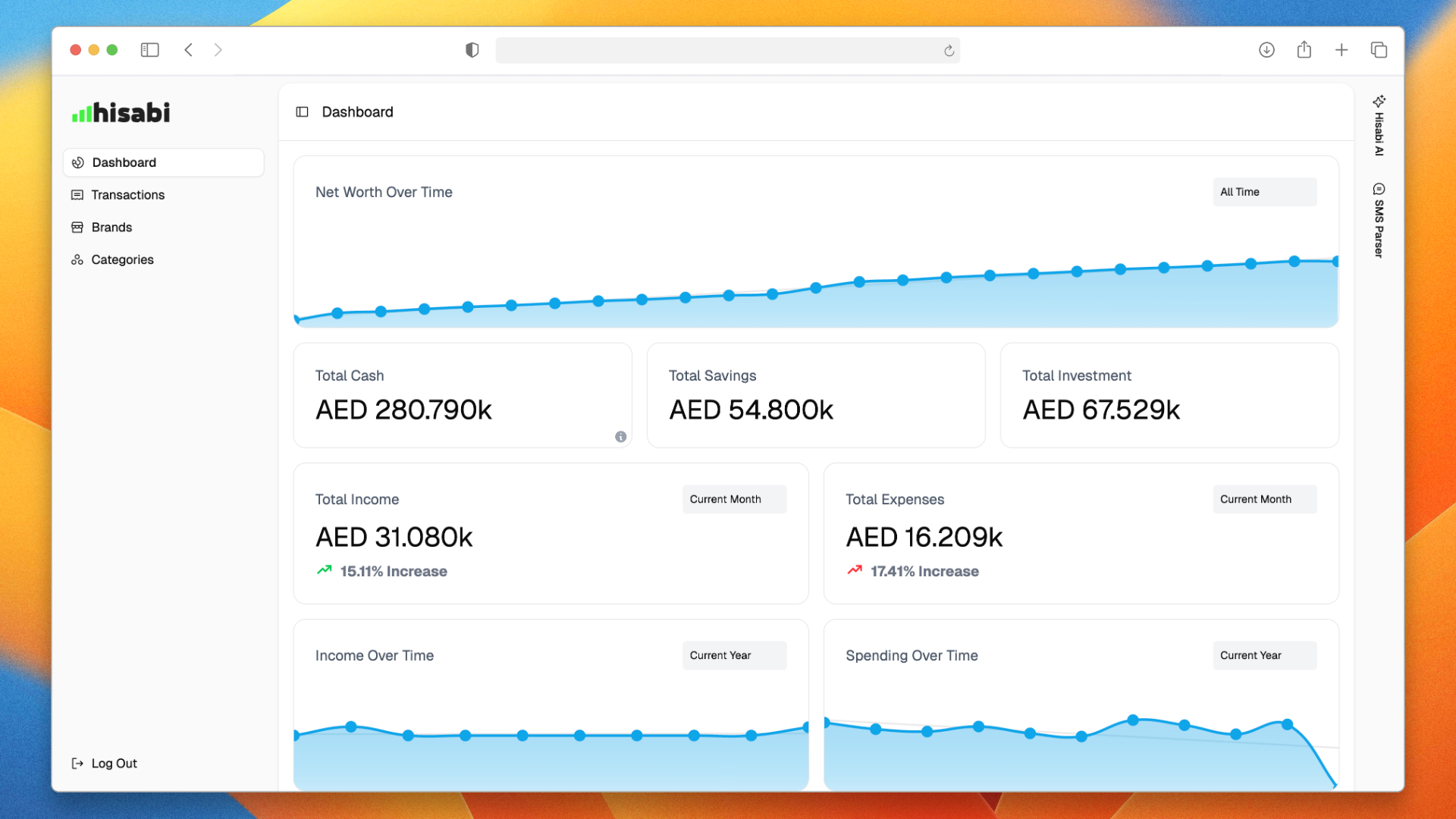The image size is (1456, 819).
Task: Click the hisabi logo
Action: click(121, 113)
